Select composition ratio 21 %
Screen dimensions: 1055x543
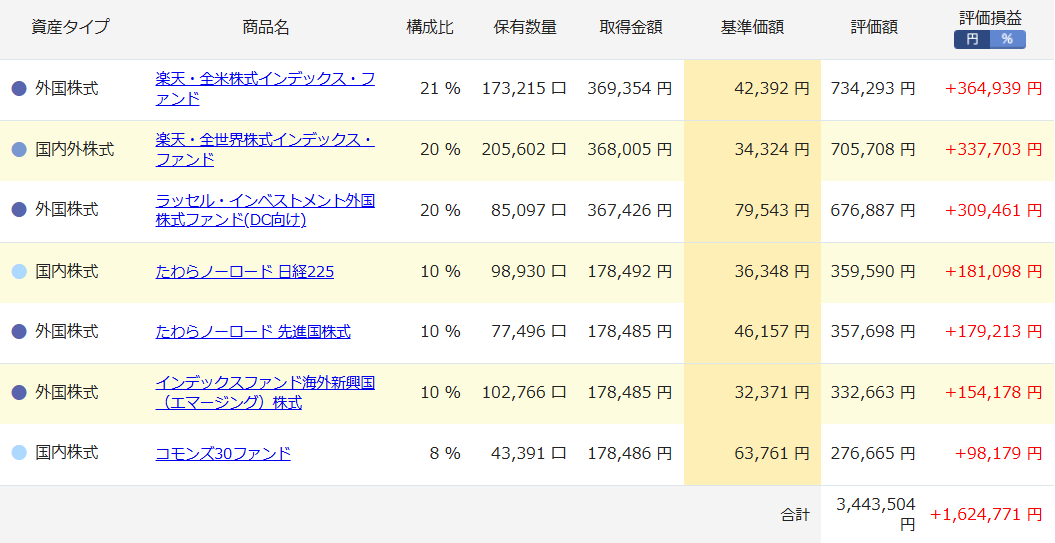coord(441,89)
